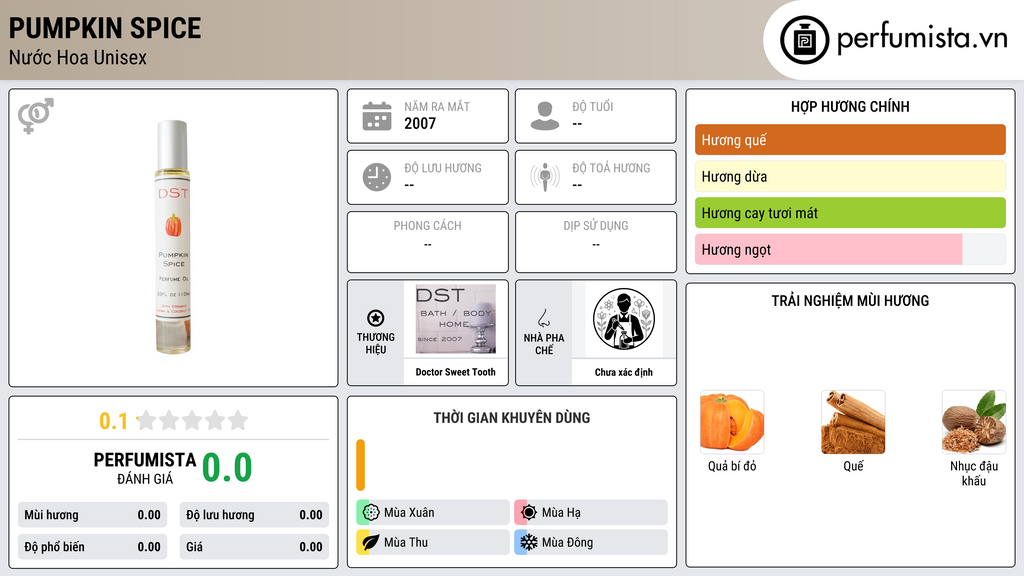The width and height of the screenshot is (1024, 576).
Task: Click the Hợp hương chính heading
Action: pos(850,106)
